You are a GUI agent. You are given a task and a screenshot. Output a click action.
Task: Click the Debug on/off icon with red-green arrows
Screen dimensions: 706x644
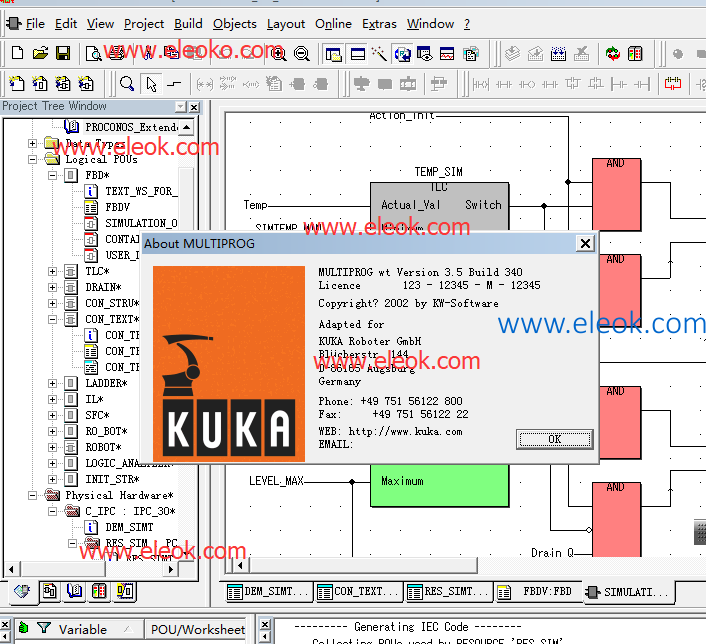(612, 54)
